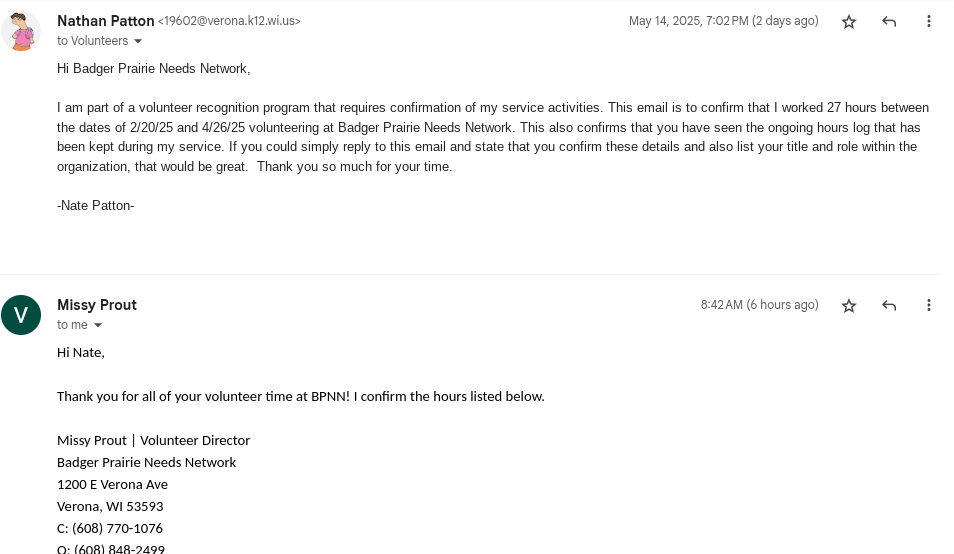Click the 1200 E Verona Ave address line

[112, 484]
